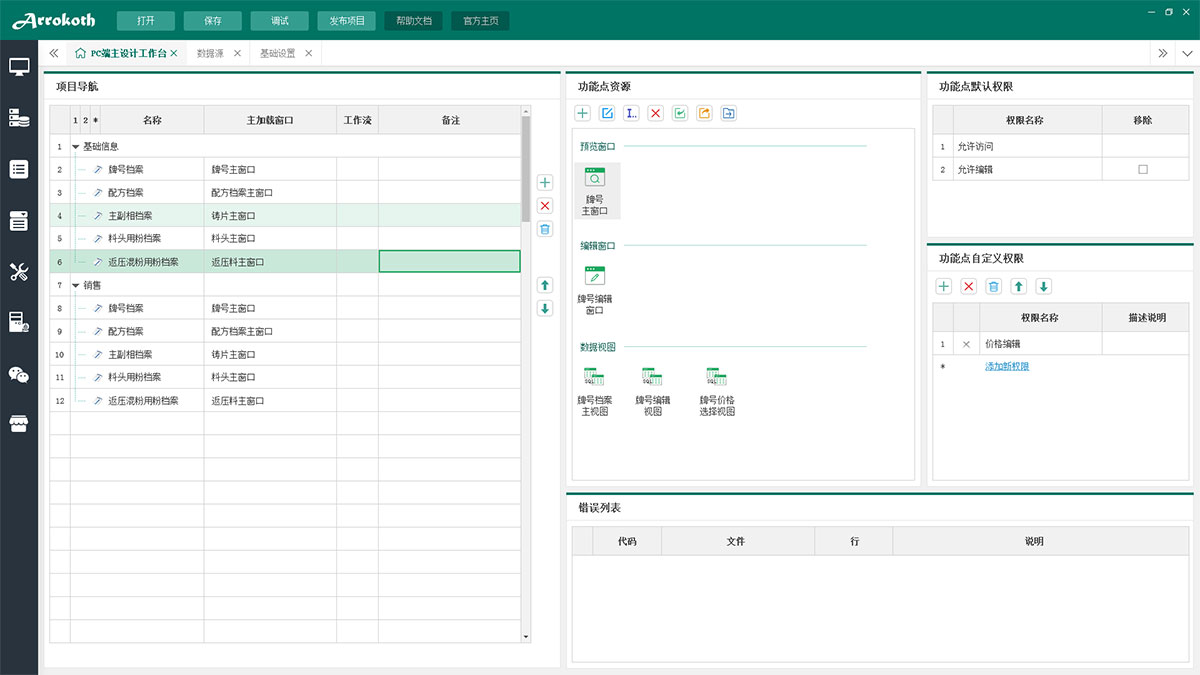Open the store icon in sidebar
Image resolution: width=1200 pixels, height=675 pixels.
point(19,424)
